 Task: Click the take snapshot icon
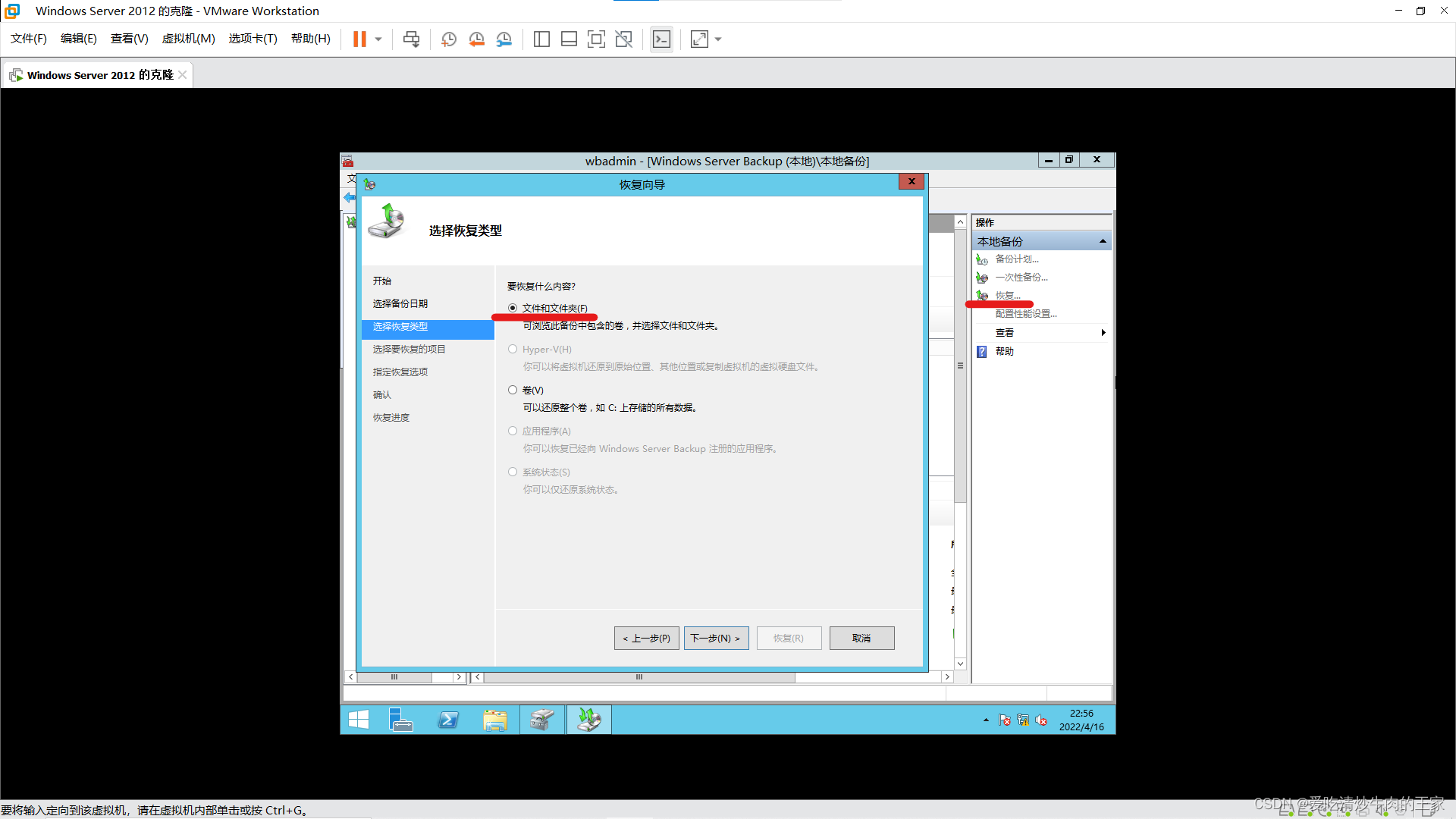449,39
